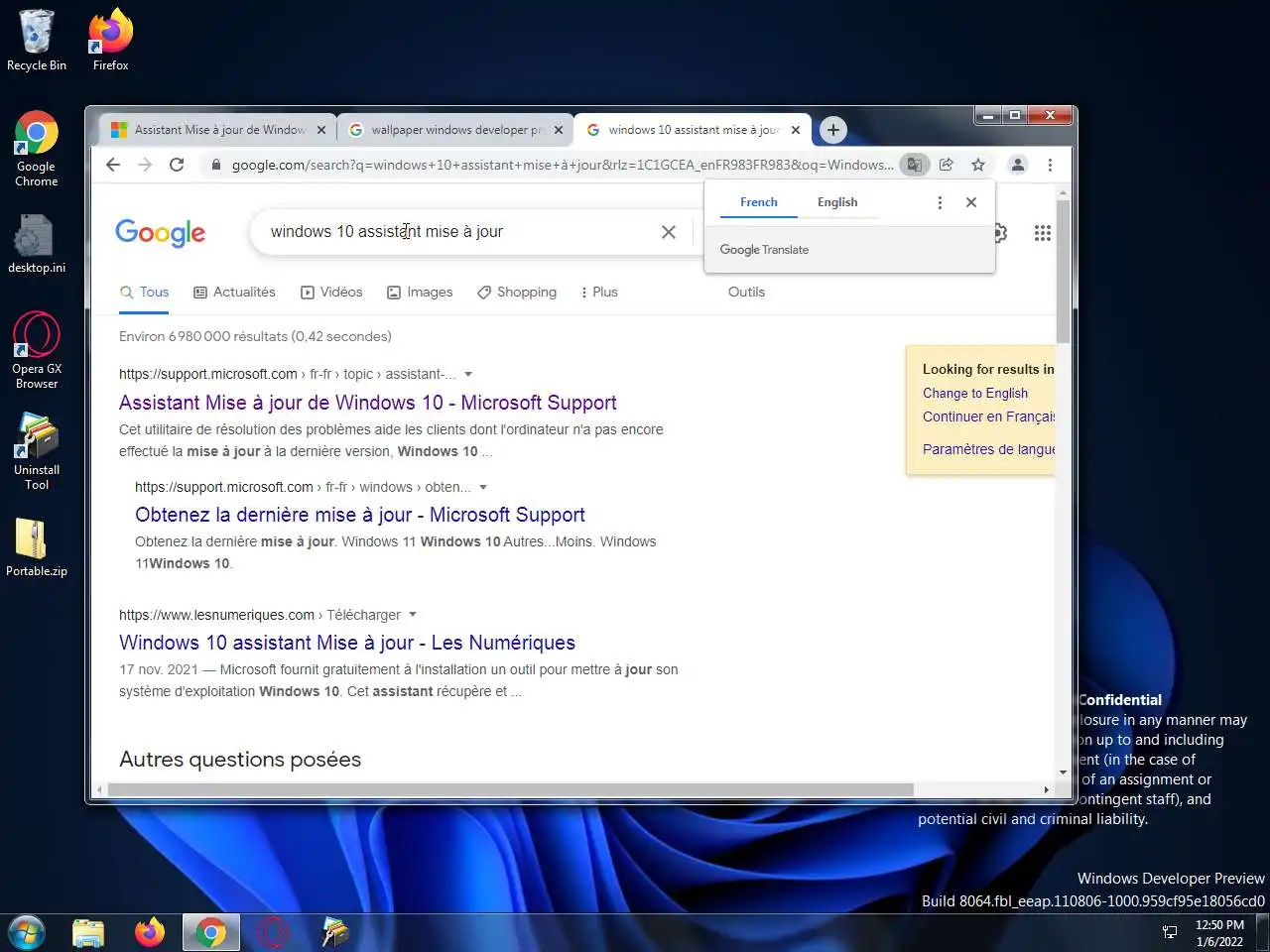Click the network icon in the system tray
Screen dimensions: 1270x952
[x=1170, y=932]
